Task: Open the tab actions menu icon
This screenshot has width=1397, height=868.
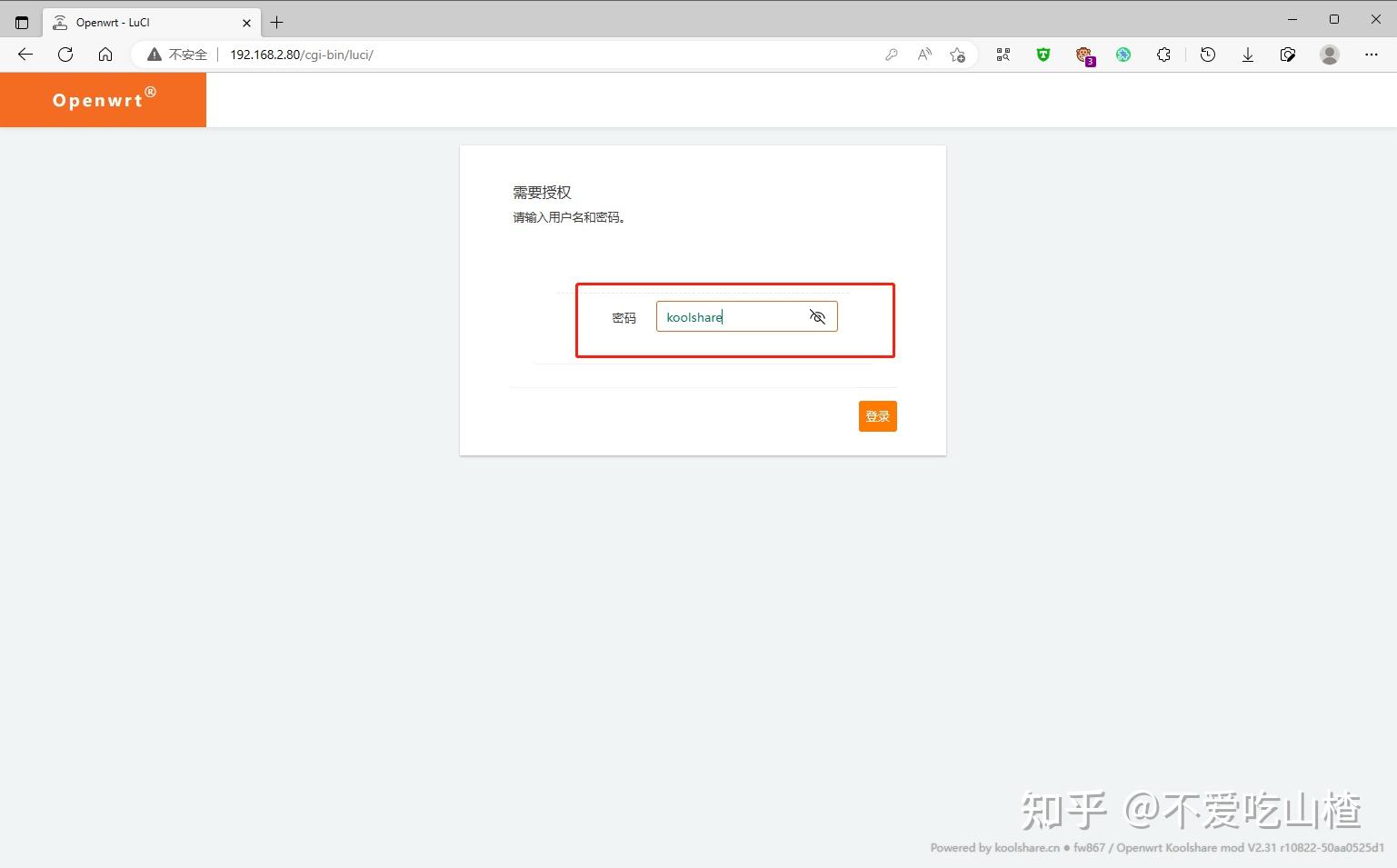Action: tap(21, 22)
